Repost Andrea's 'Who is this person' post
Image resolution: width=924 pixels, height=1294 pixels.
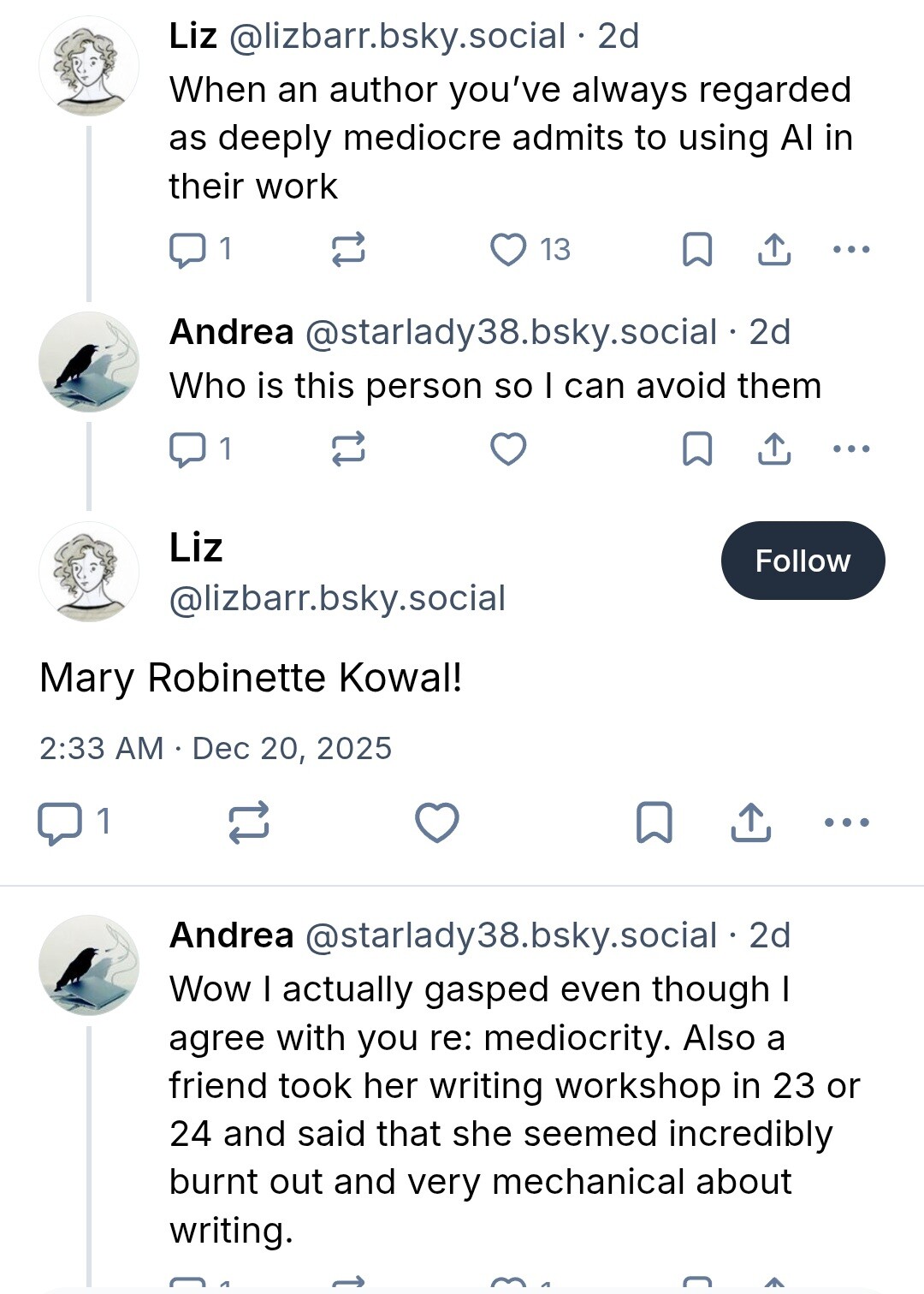(x=348, y=449)
